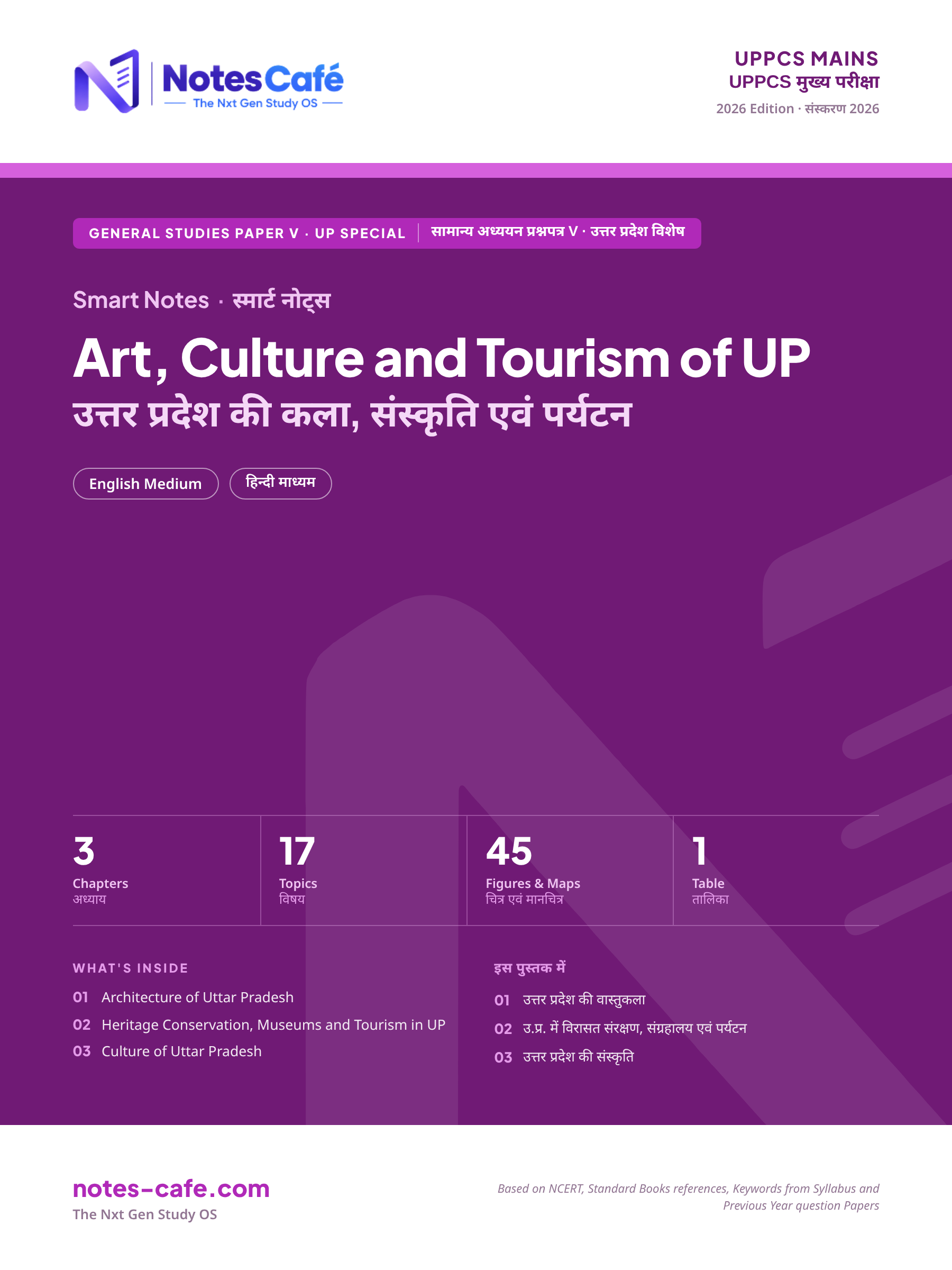Click the 'Topics' stat label
952x1270 pixels.
298,884
